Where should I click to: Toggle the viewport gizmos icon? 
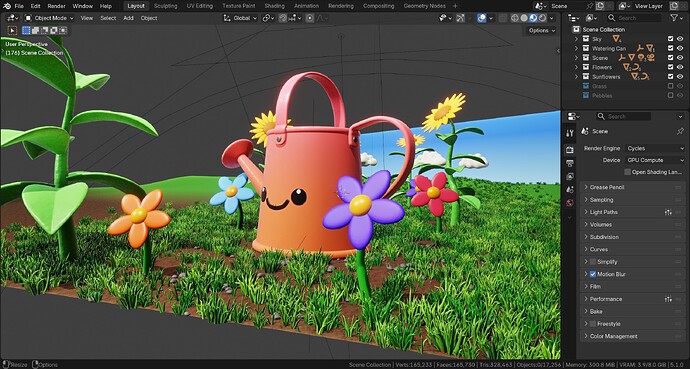(x=460, y=18)
